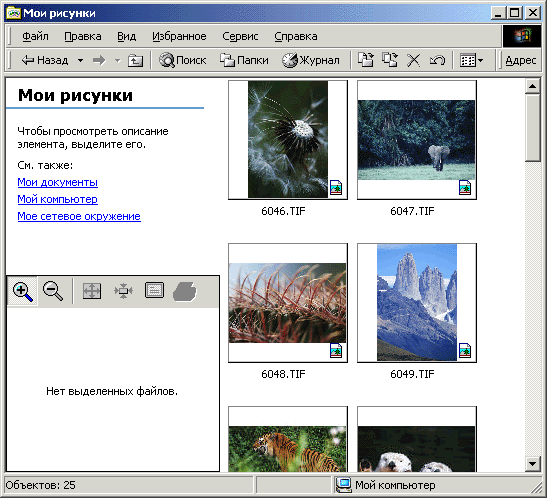This screenshot has width=547, height=498.
Task: Select the full-size preview icon
Action: [92, 291]
